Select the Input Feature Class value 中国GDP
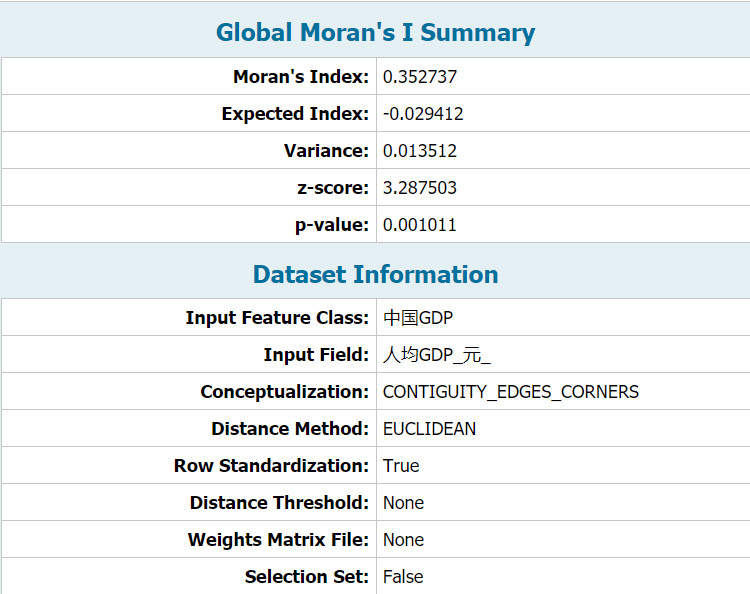The image size is (750, 594). (x=418, y=318)
